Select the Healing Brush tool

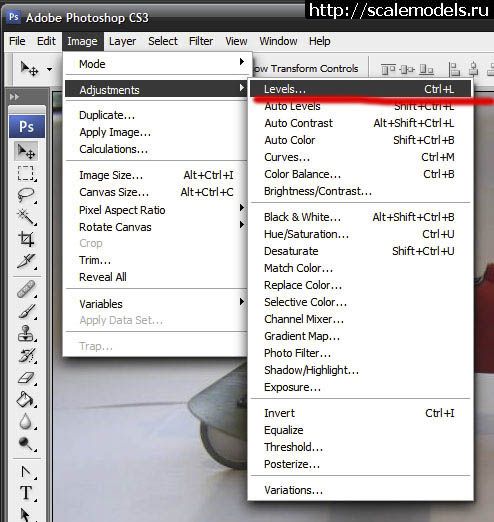coord(26,289)
